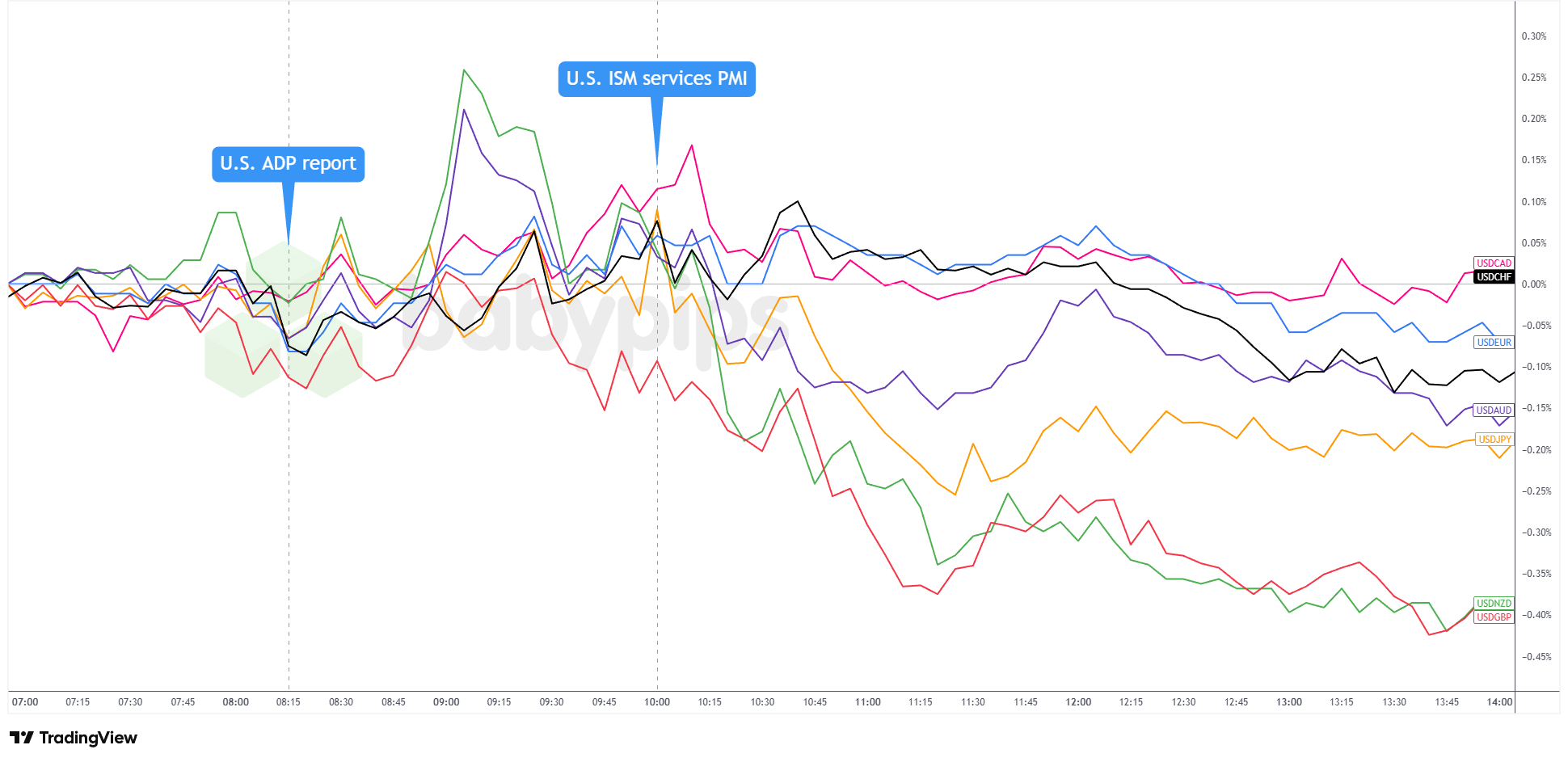Image resolution: width=1568 pixels, height=762 pixels.
Task: Click the green line's highest peak
Action: [x=464, y=69]
